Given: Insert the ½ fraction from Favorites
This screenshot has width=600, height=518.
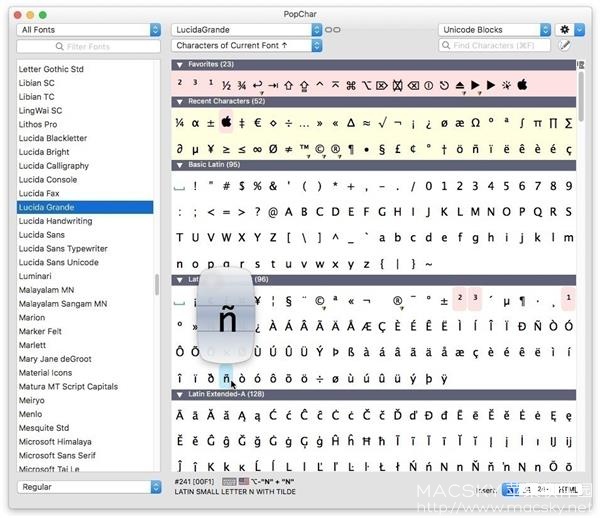Looking at the screenshot, I should pyautogui.click(x=226, y=85).
